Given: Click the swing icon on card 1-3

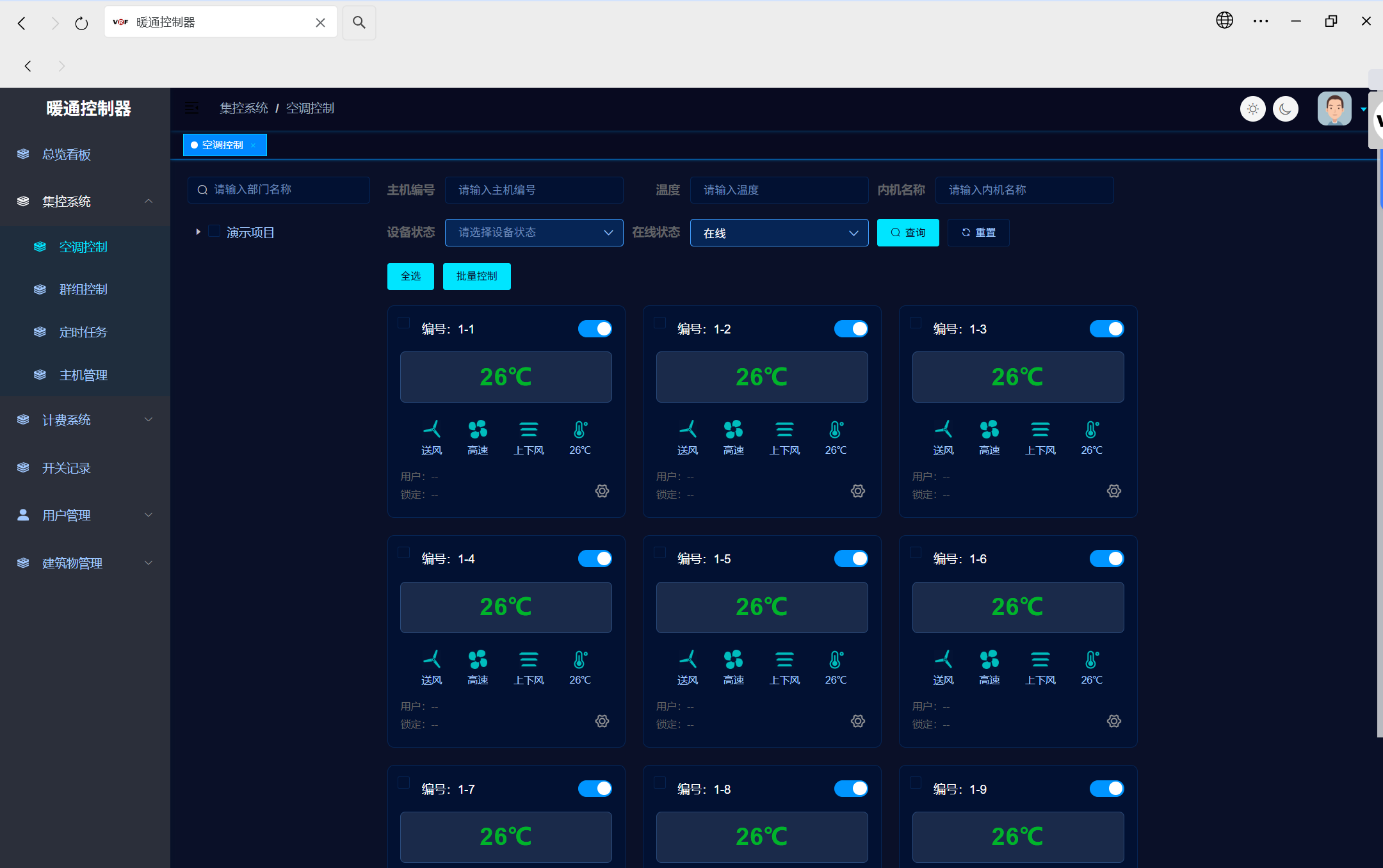Looking at the screenshot, I should [x=1040, y=429].
